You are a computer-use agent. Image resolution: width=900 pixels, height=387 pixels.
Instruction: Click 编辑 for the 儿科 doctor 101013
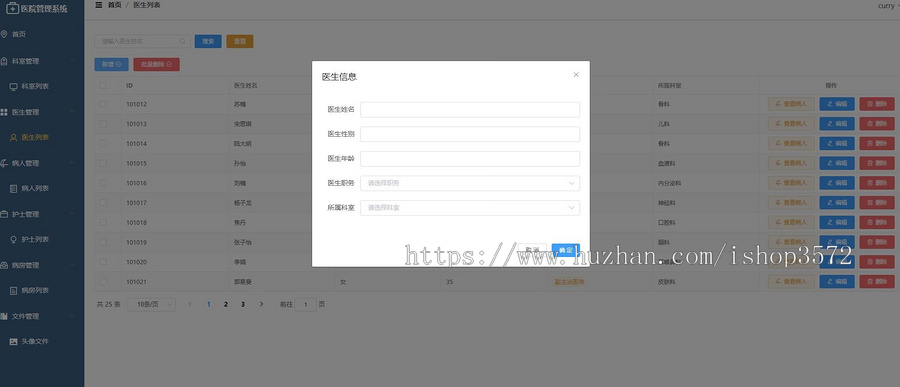point(837,123)
